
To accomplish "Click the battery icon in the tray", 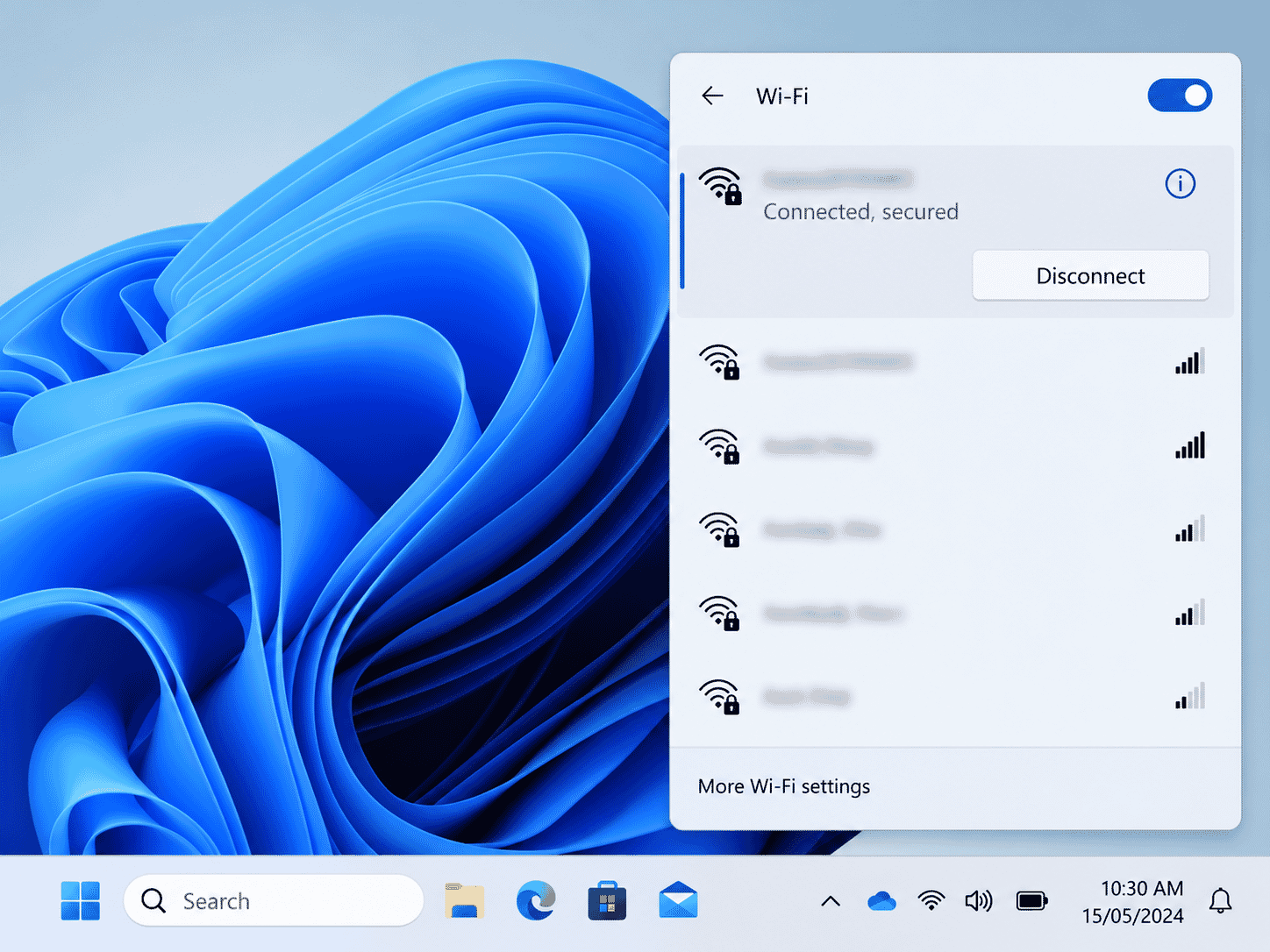I will tap(1032, 901).
